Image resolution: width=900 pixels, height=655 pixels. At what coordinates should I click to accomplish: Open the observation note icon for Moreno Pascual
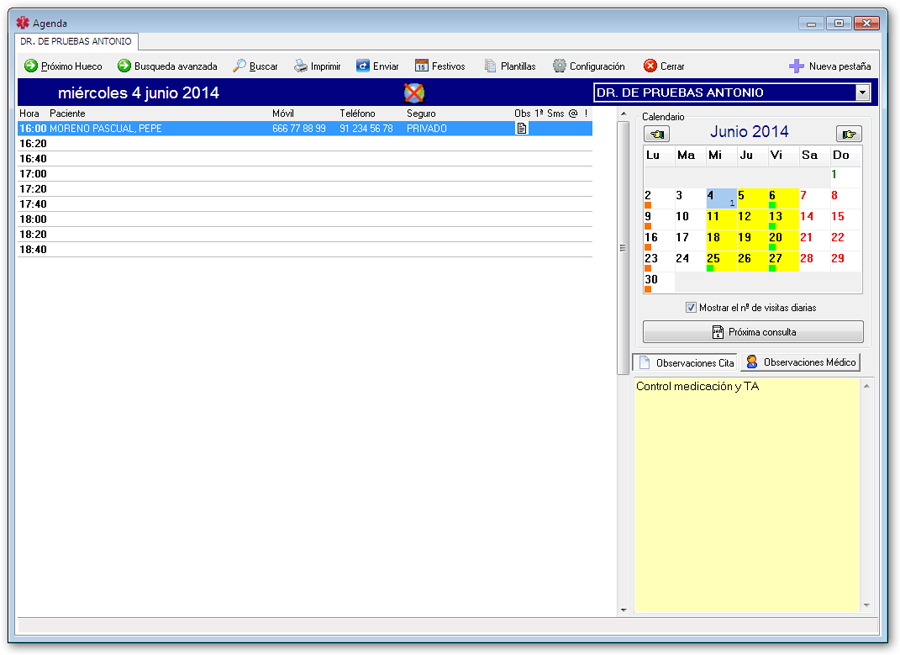click(x=521, y=129)
